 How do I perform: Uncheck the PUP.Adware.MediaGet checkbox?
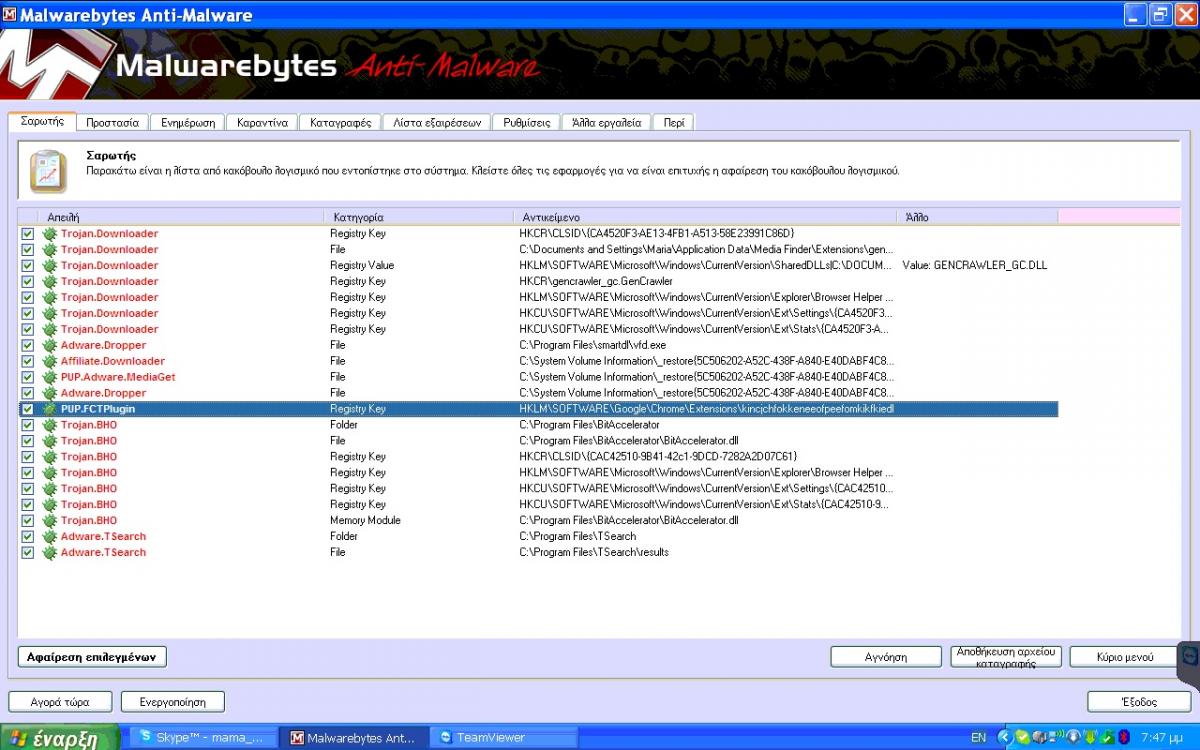point(28,377)
